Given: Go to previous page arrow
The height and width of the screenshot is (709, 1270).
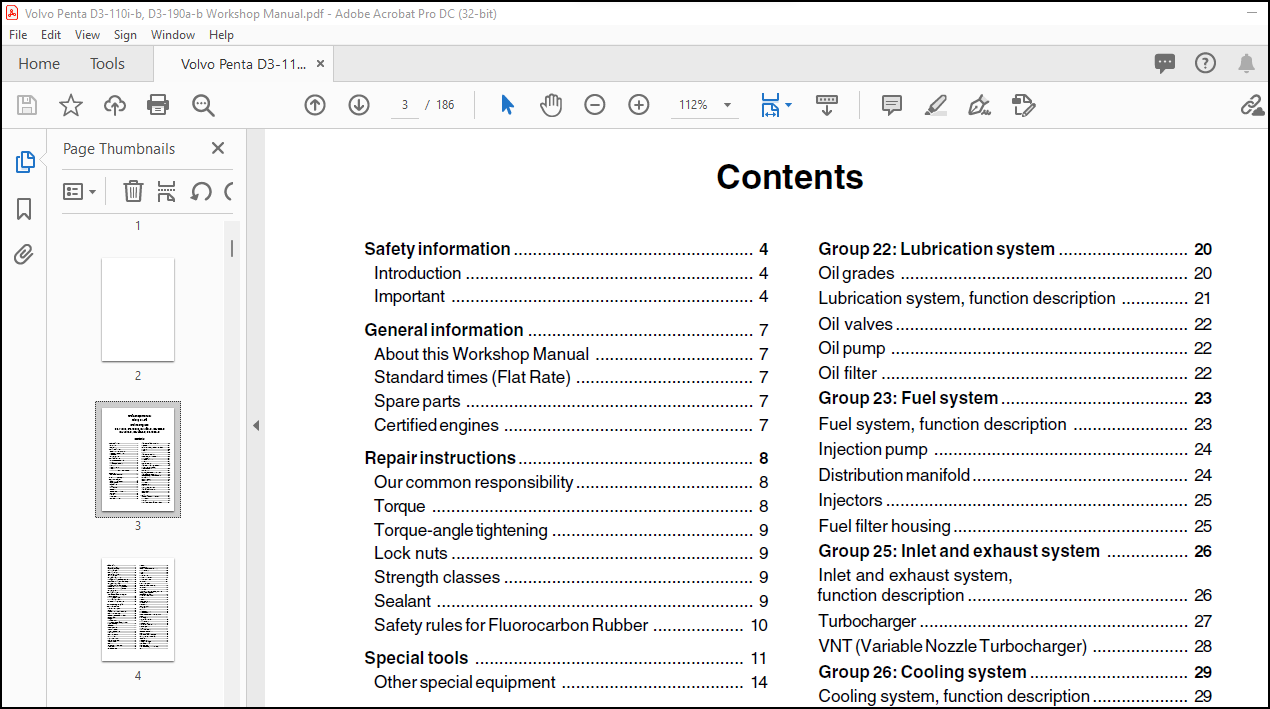Looking at the screenshot, I should 315,105.
